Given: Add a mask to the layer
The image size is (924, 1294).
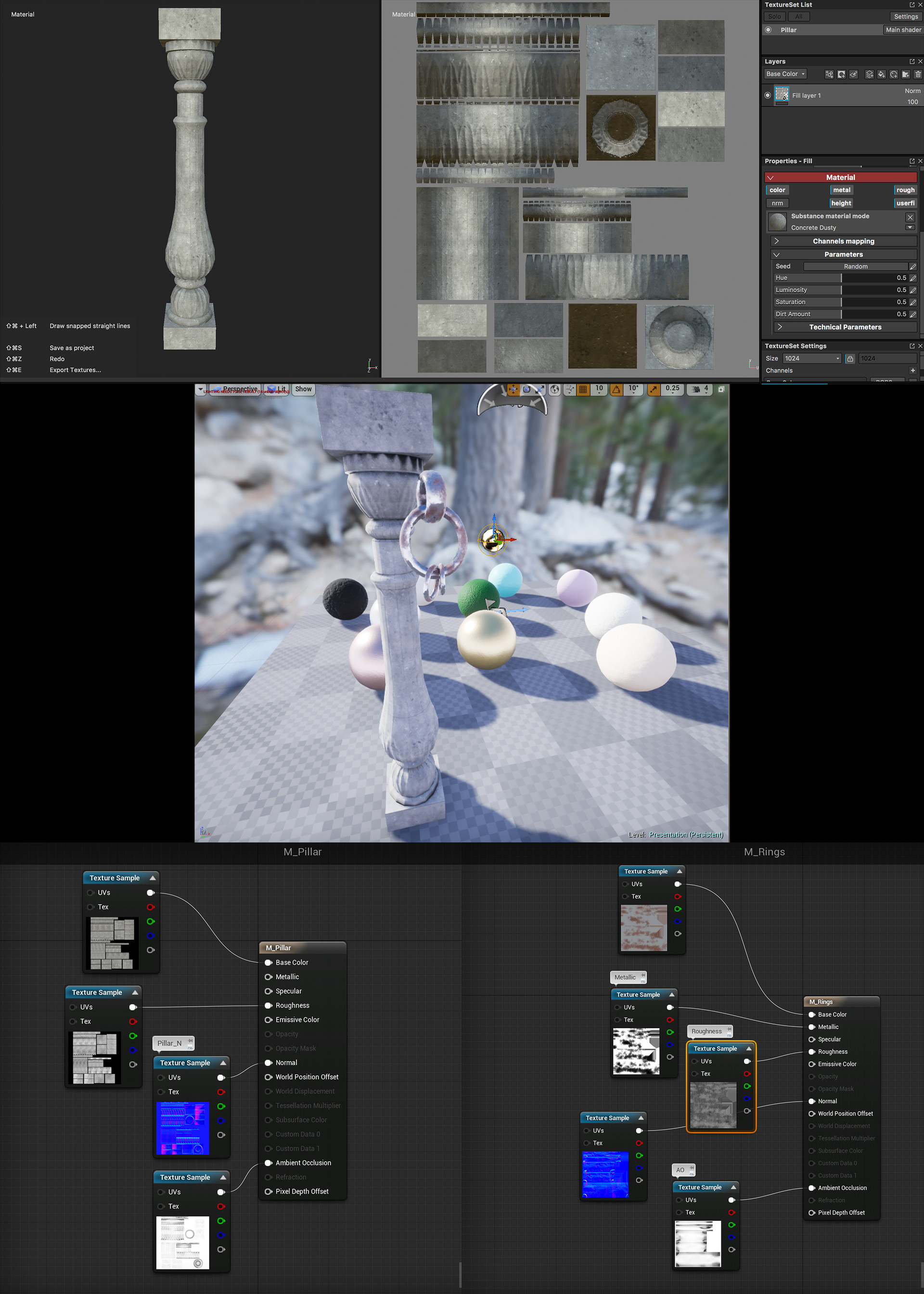Looking at the screenshot, I should (842, 74).
